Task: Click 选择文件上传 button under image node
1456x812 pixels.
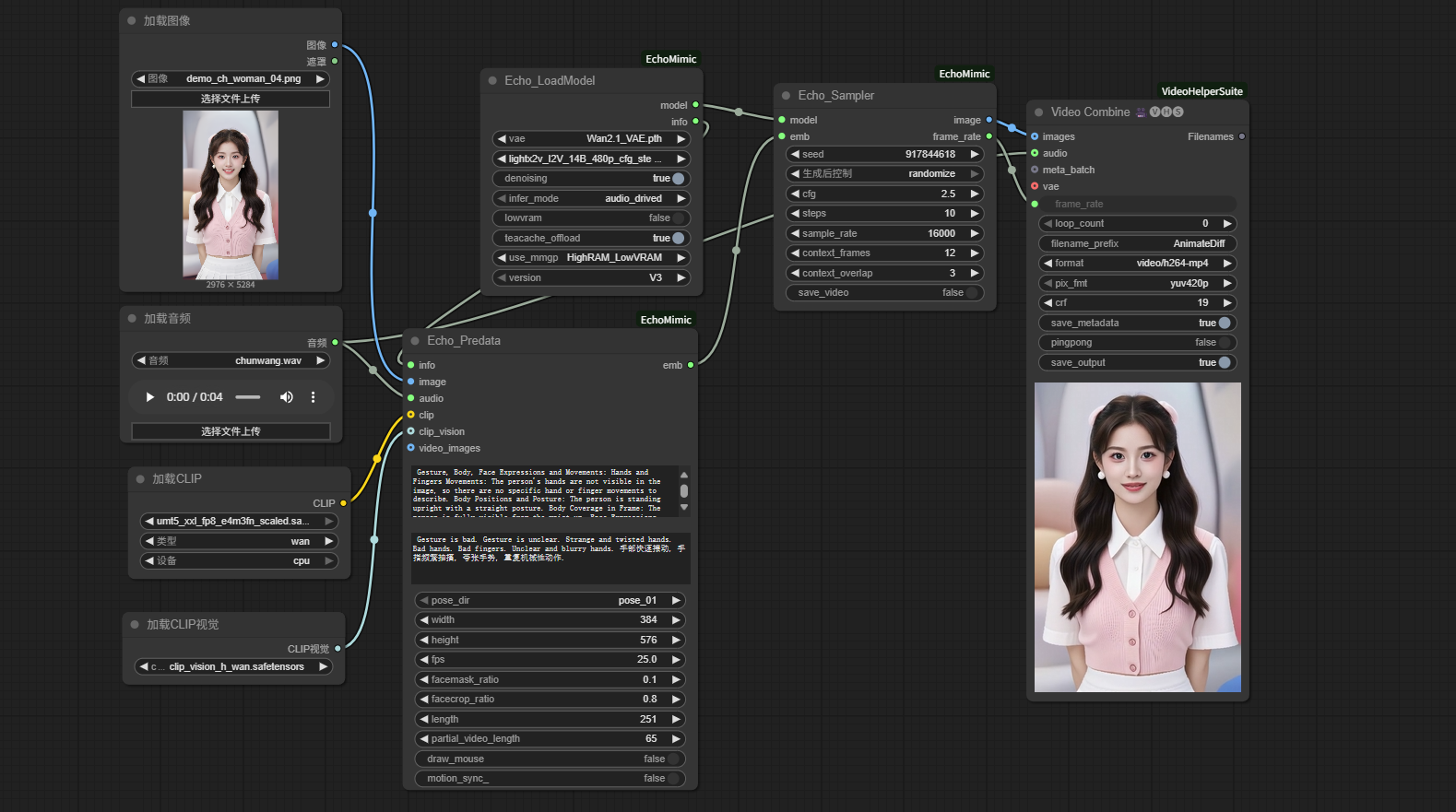Action: tap(231, 99)
